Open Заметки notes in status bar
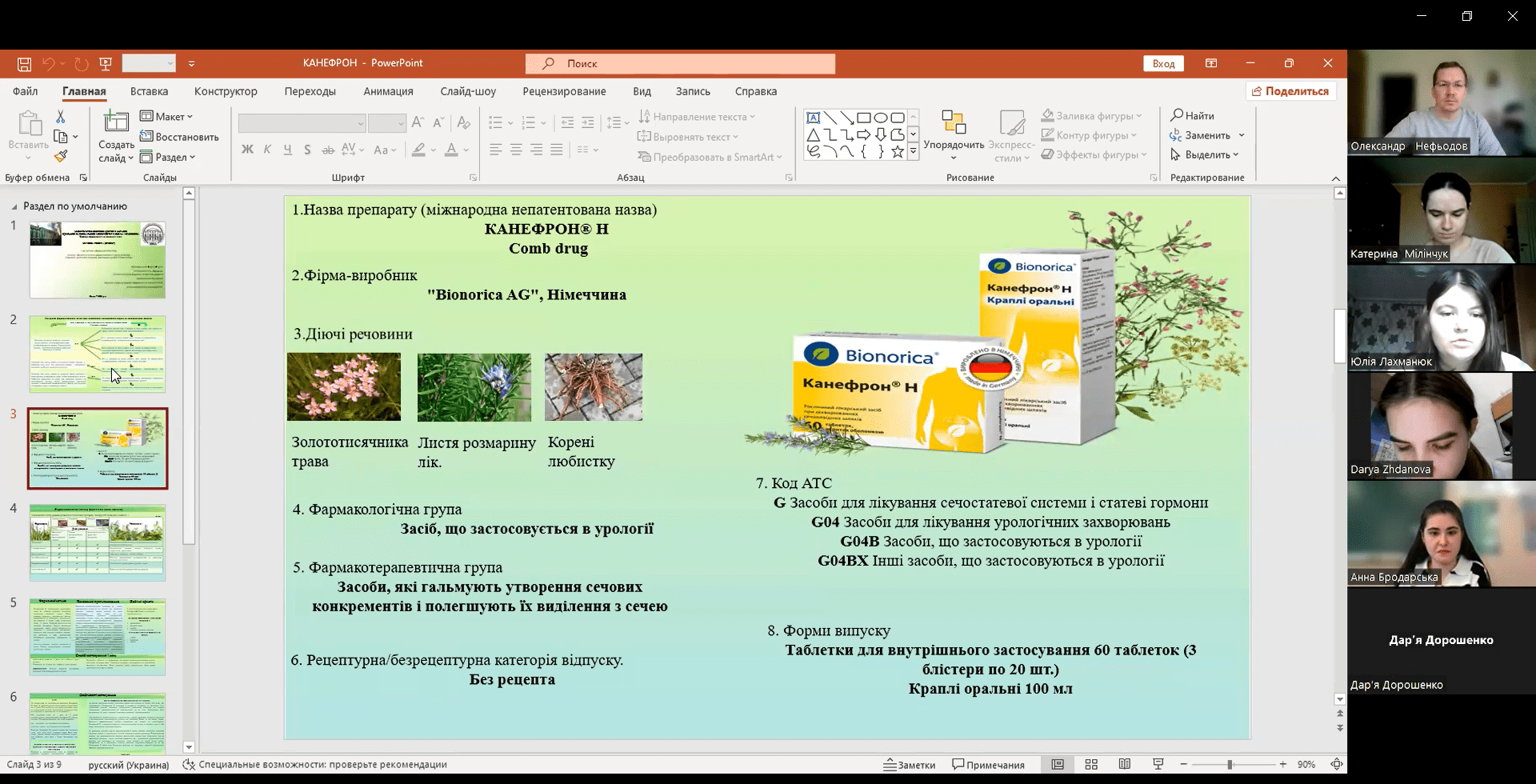Image resolution: width=1536 pixels, height=784 pixels. 910,765
